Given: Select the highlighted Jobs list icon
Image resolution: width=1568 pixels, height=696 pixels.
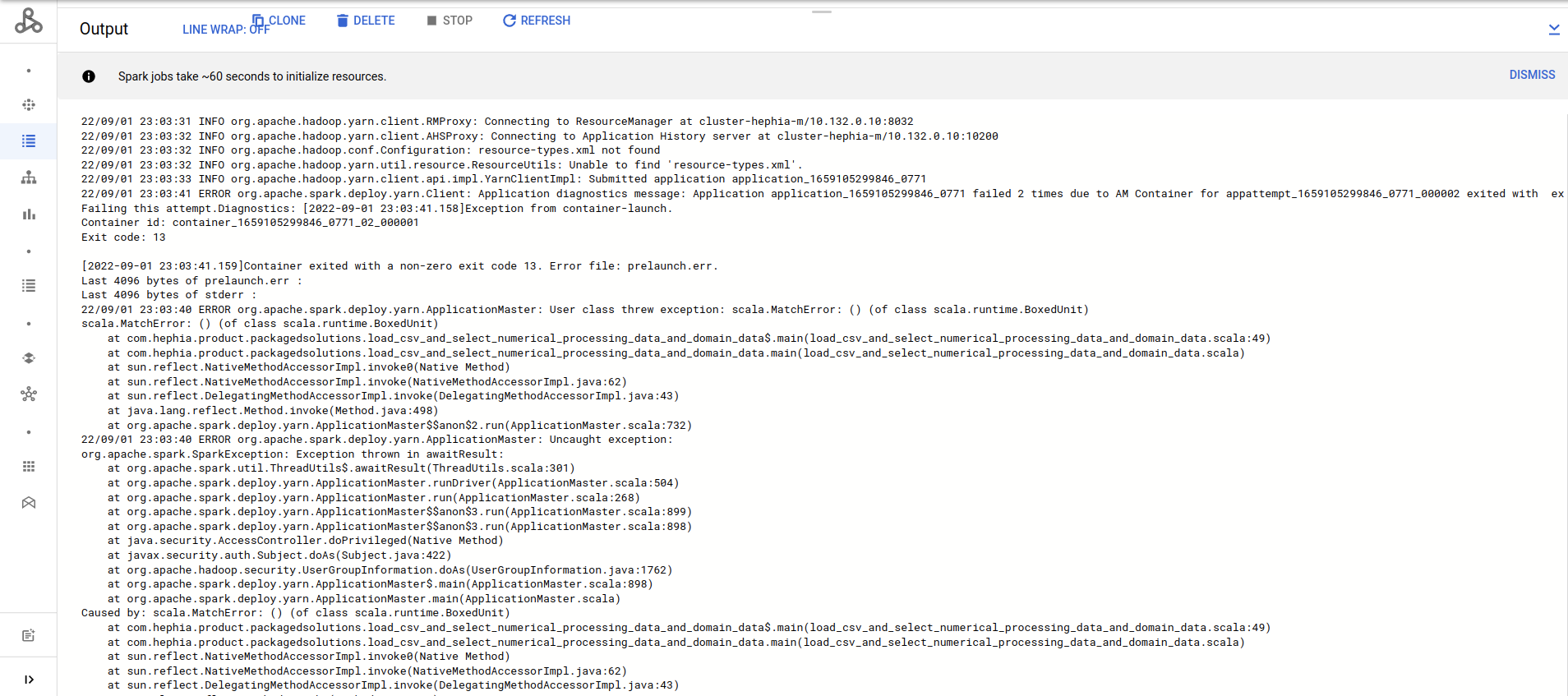Looking at the screenshot, I should [x=29, y=141].
